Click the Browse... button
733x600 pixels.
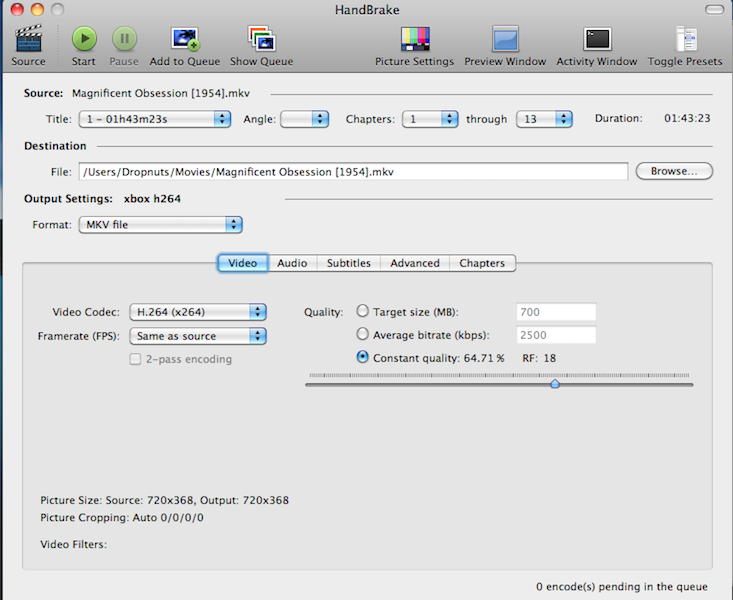click(674, 171)
